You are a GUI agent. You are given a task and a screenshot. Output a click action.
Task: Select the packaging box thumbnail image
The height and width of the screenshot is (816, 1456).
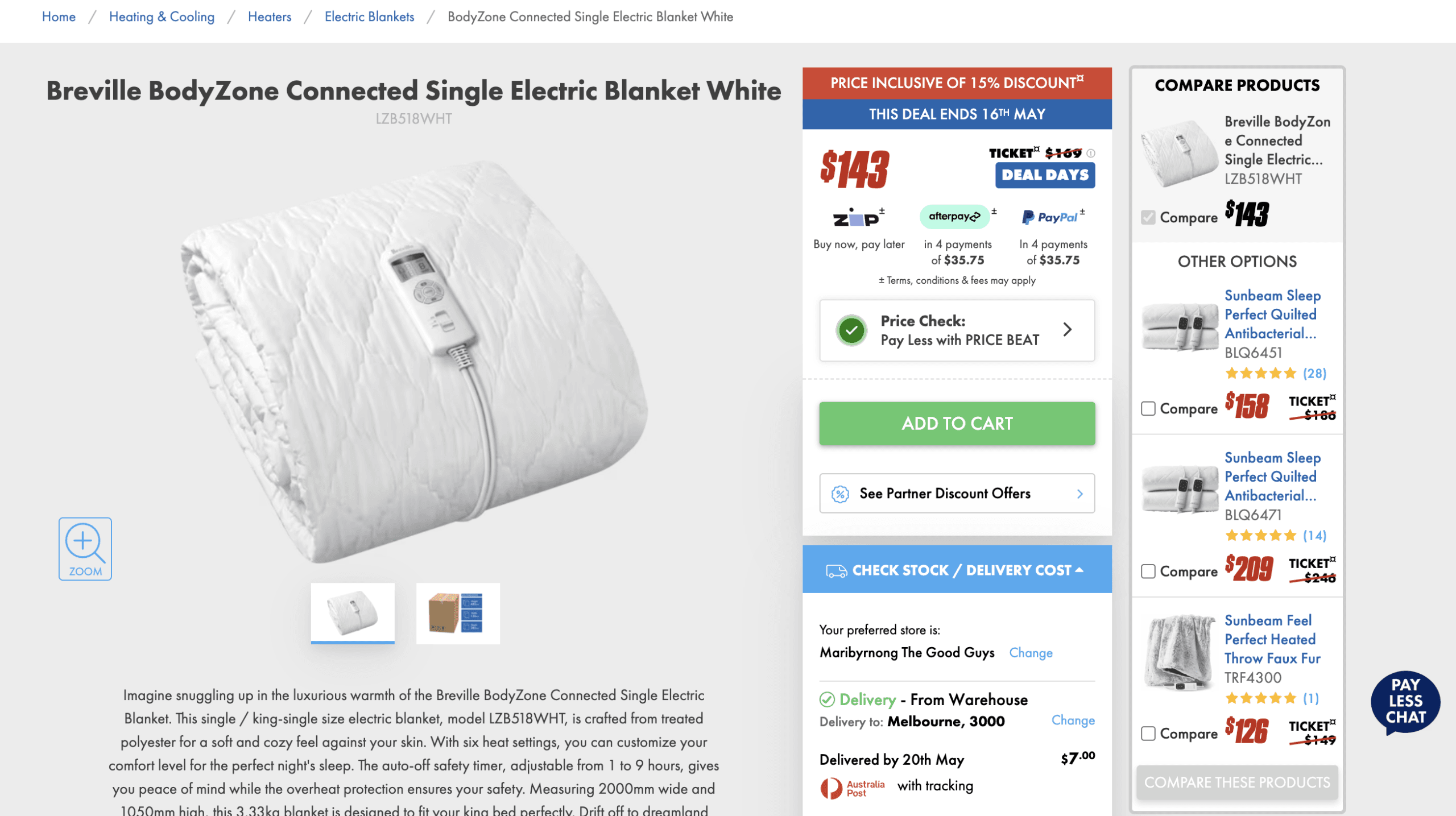tap(458, 613)
